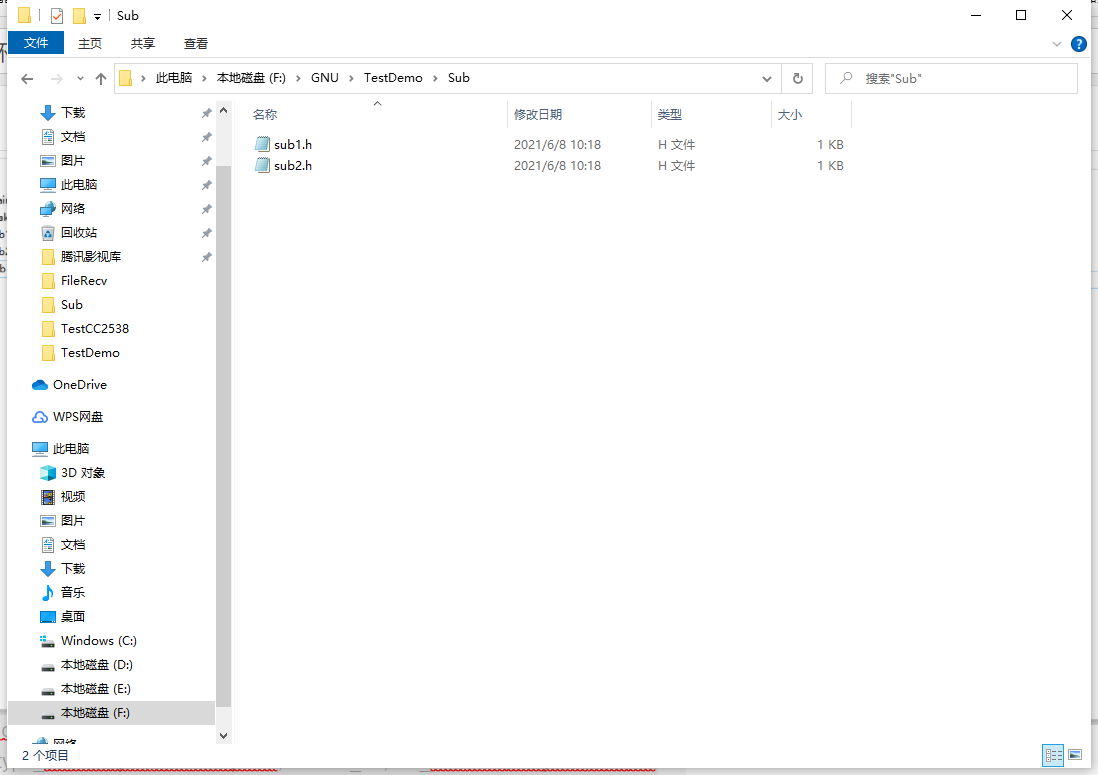The height and width of the screenshot is (775, 1098).
Task: Go up one folder level with the up arrow
Action: click(101, 78)
